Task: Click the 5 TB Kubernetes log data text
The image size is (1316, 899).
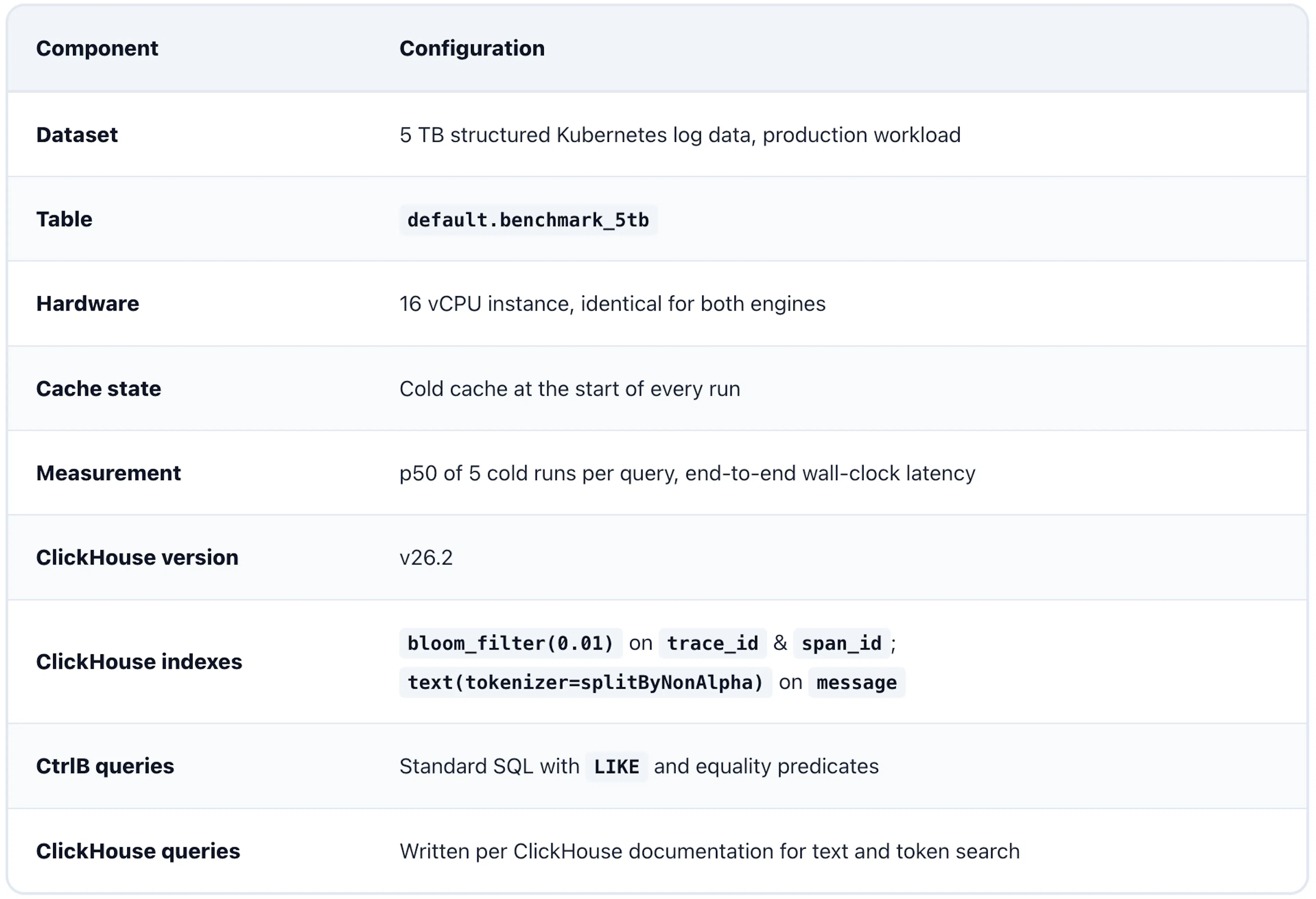Action: (x=680, y=135)
